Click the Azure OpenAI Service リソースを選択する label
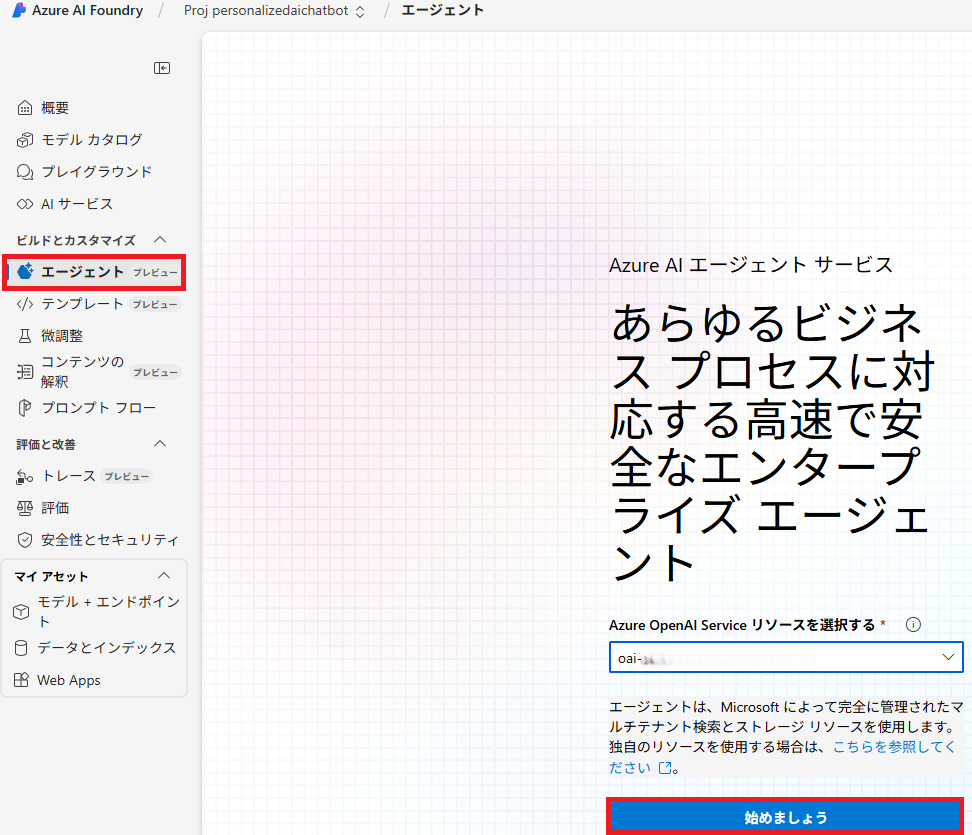972x835 pixels. click(x=742, y=625)
